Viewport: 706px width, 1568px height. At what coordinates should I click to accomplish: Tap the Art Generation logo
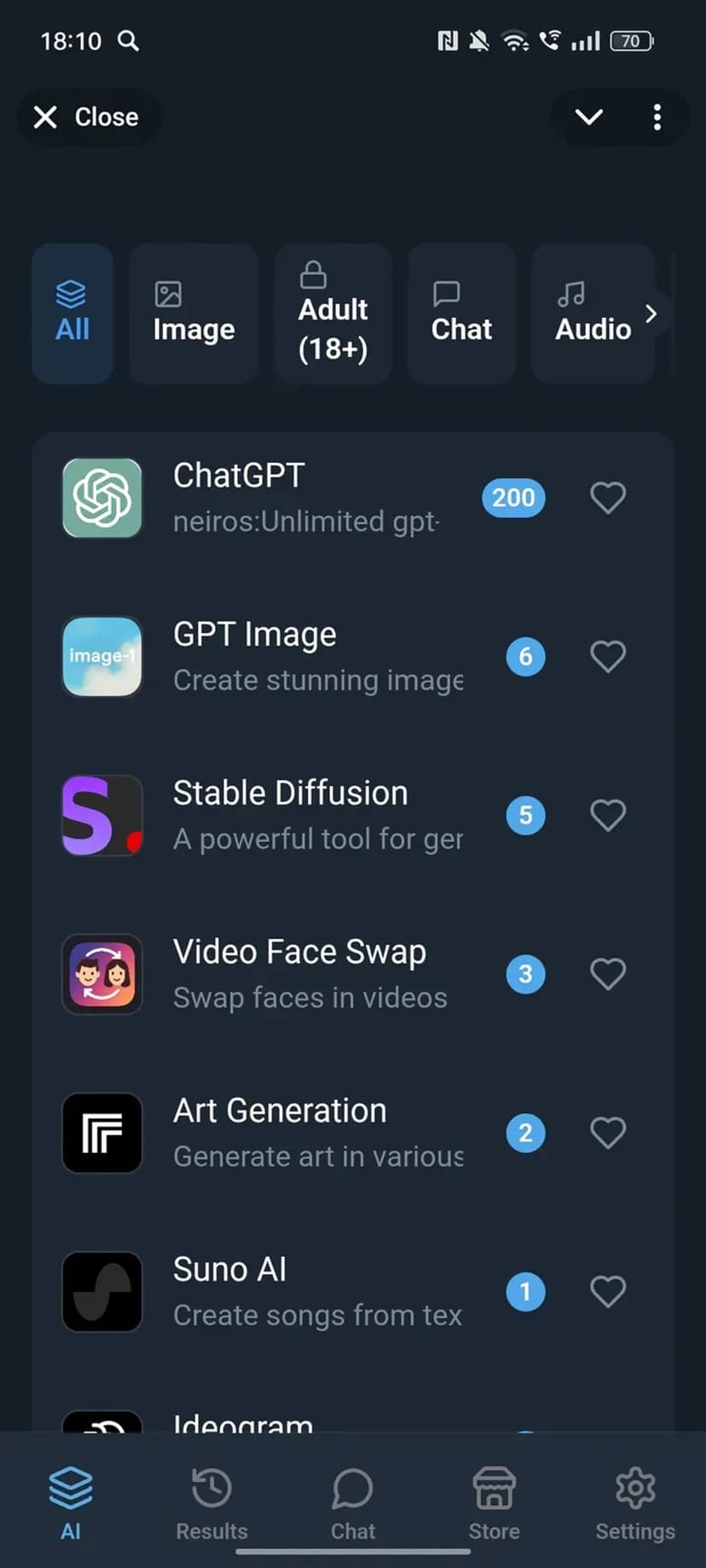102,1133
